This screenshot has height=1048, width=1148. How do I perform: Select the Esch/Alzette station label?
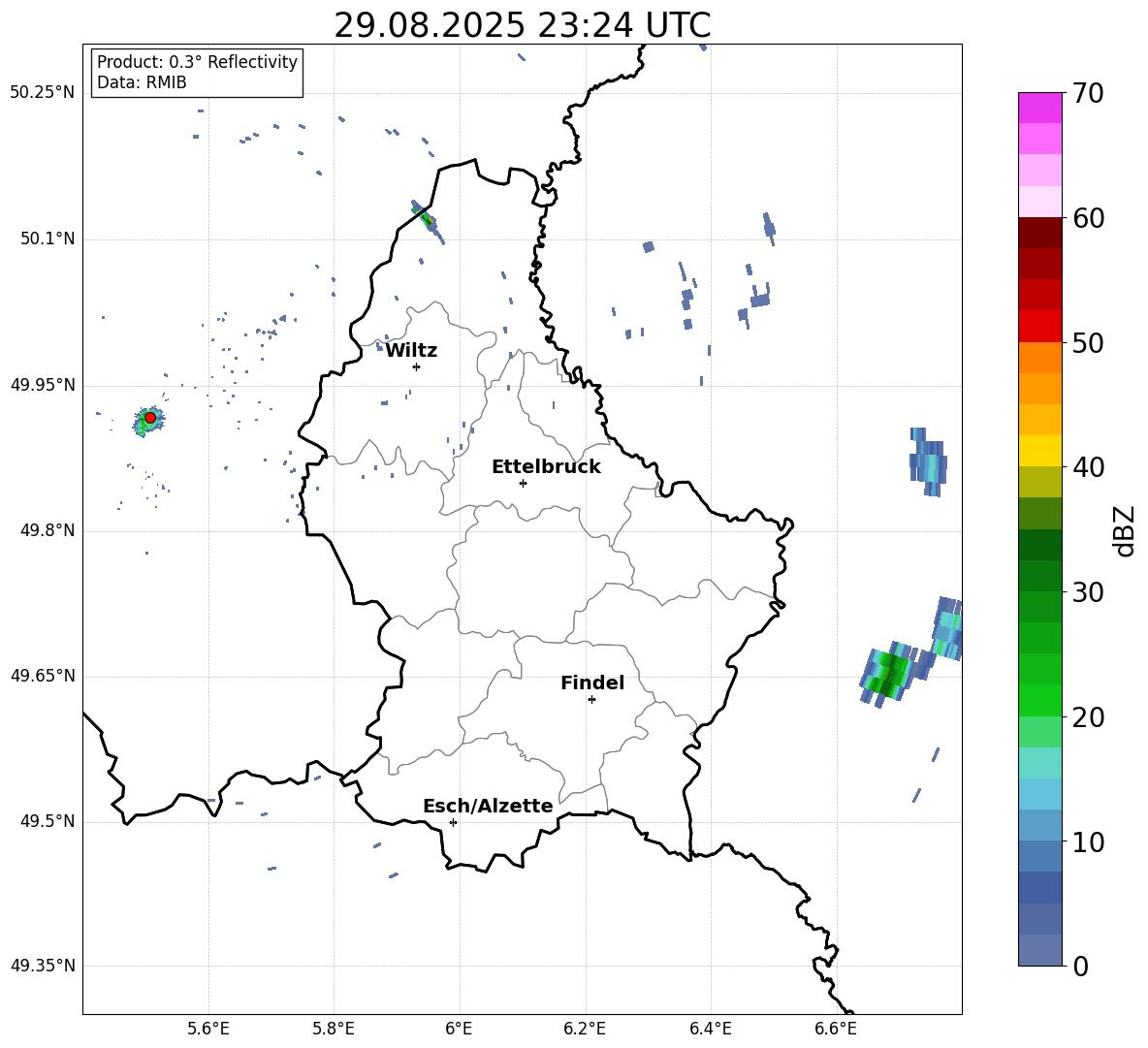[x=488, y=806]
